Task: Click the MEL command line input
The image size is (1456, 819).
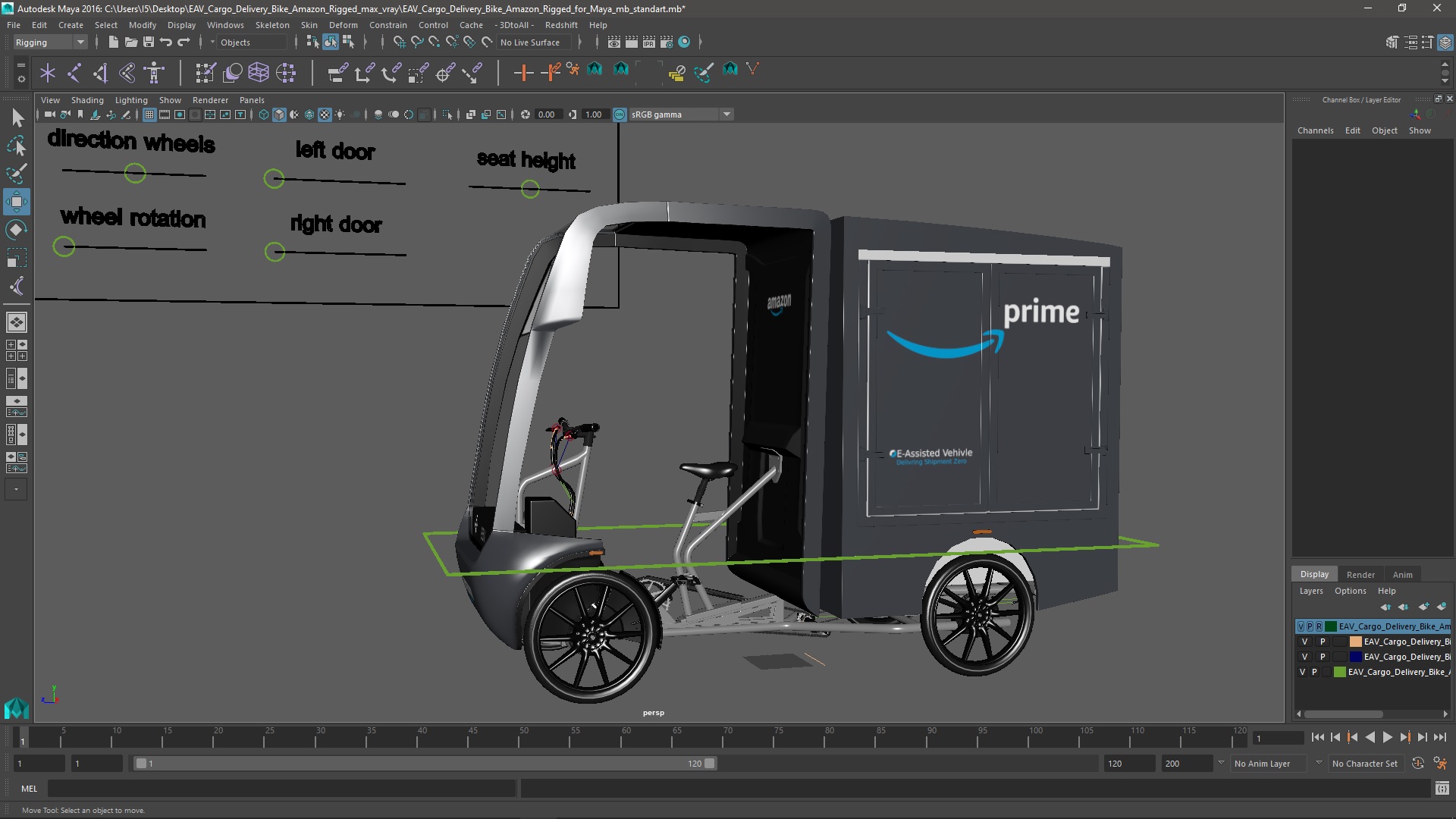Action: point(281,789)
